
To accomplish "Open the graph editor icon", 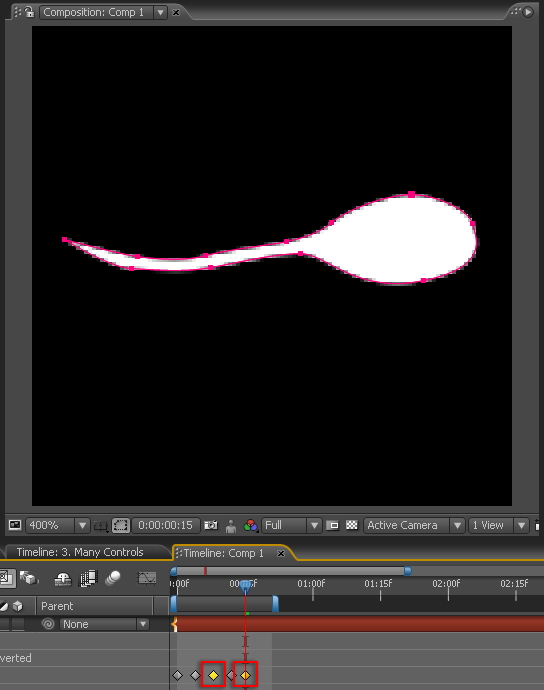I will 147,578.
